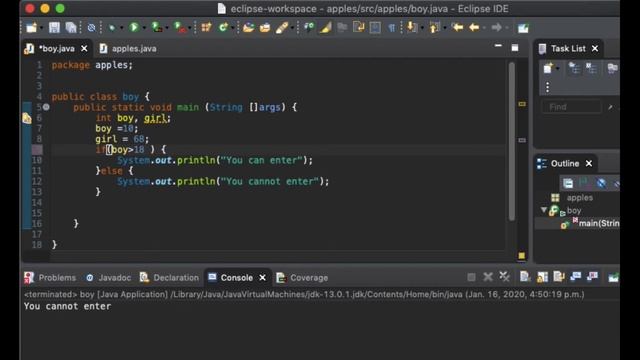Close the Outline view

pos(589,164)
